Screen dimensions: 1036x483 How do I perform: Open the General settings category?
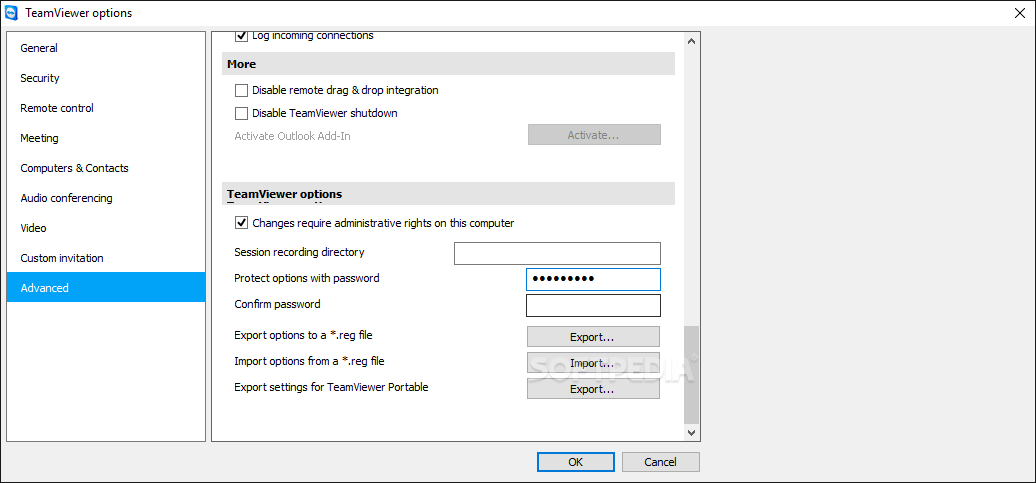(106, 48)
